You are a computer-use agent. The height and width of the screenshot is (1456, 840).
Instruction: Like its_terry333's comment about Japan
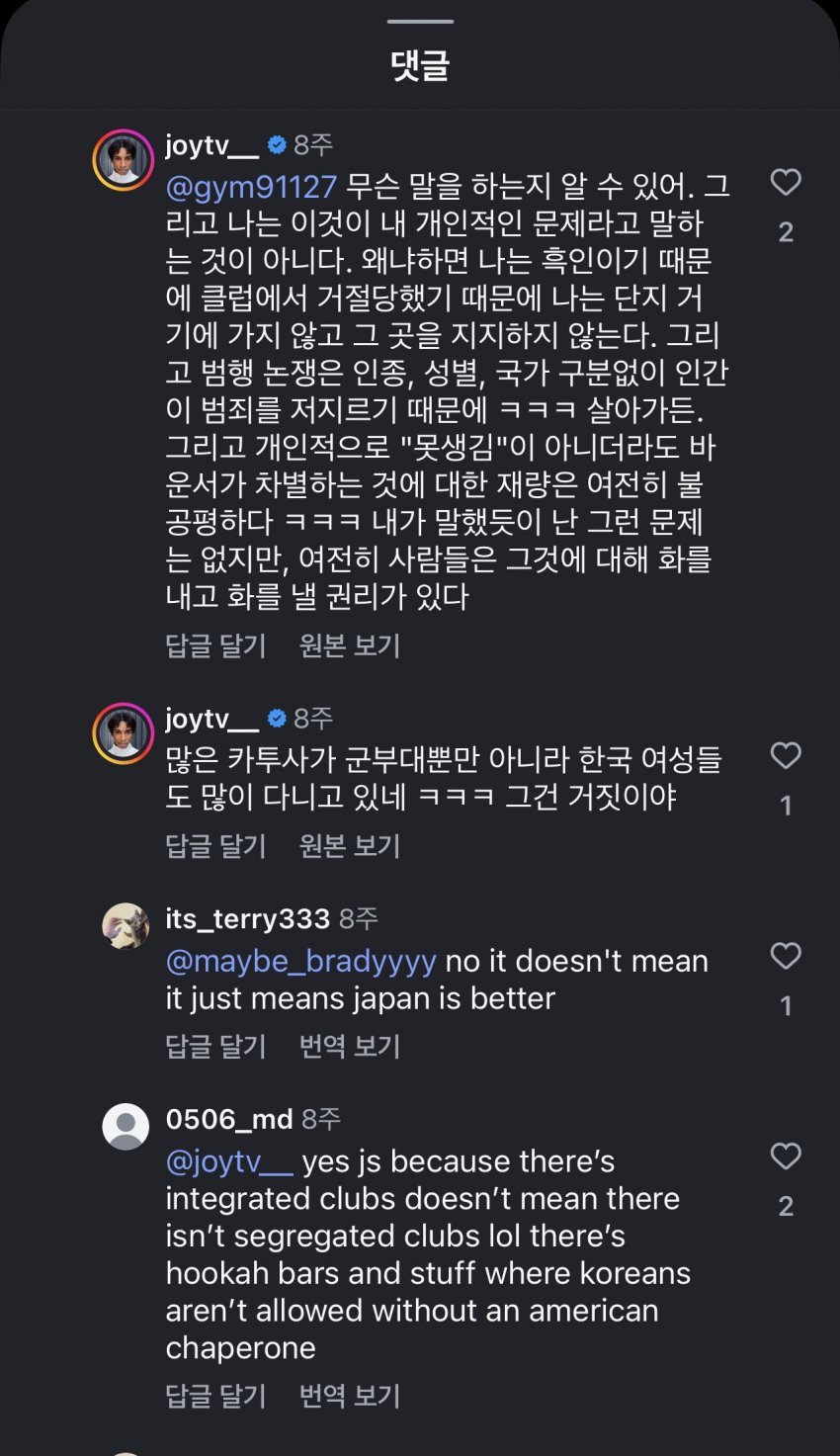click(785, 956)
